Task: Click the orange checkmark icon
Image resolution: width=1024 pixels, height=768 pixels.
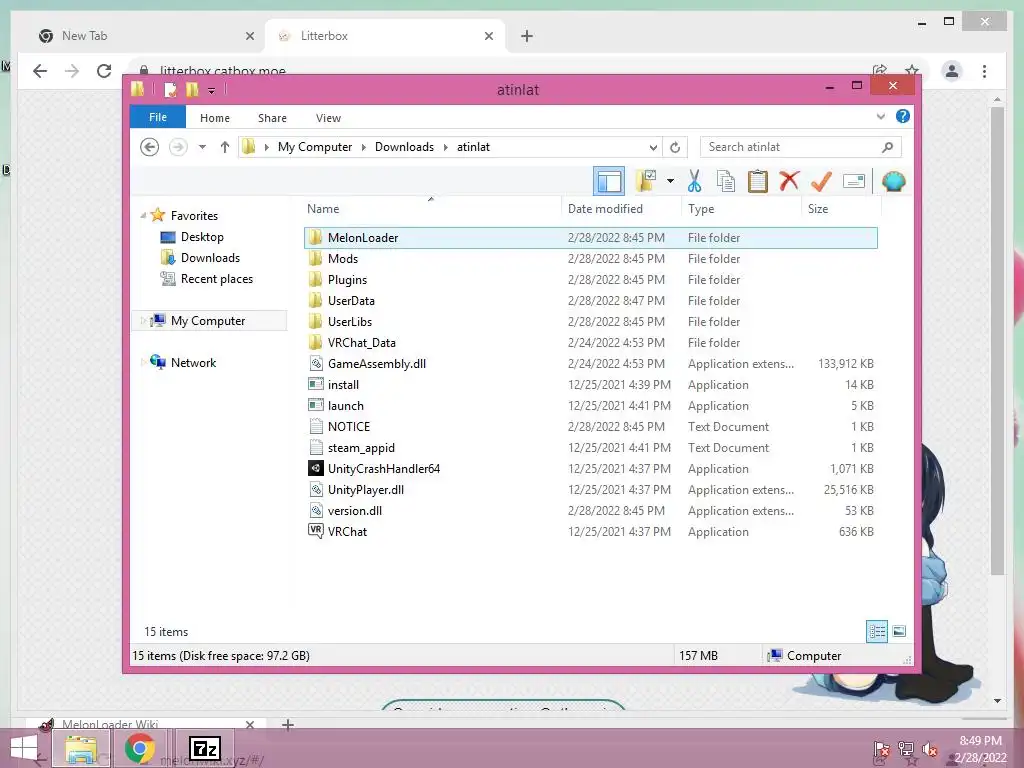Action: point(821,181)
